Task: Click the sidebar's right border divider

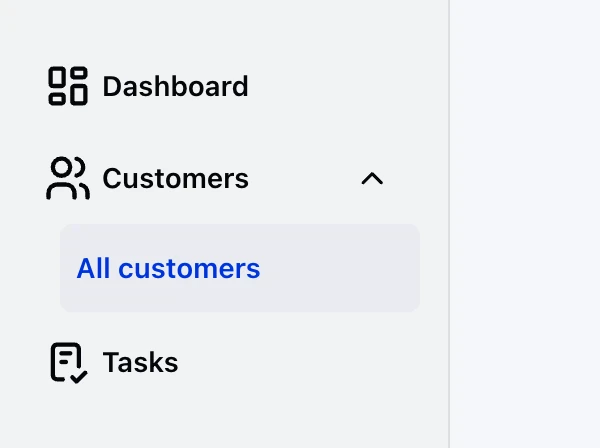Action: (450, 224)
